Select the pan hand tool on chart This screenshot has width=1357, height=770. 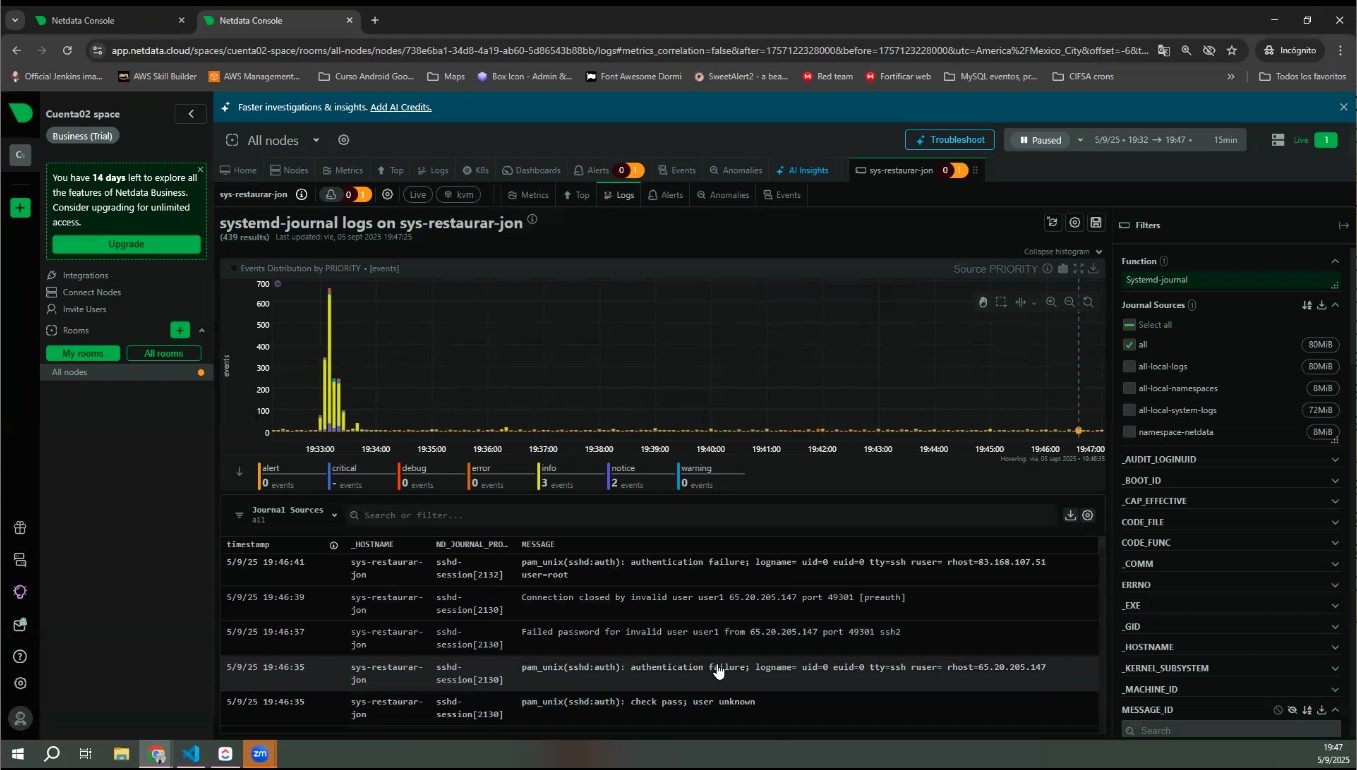point(983,302)
